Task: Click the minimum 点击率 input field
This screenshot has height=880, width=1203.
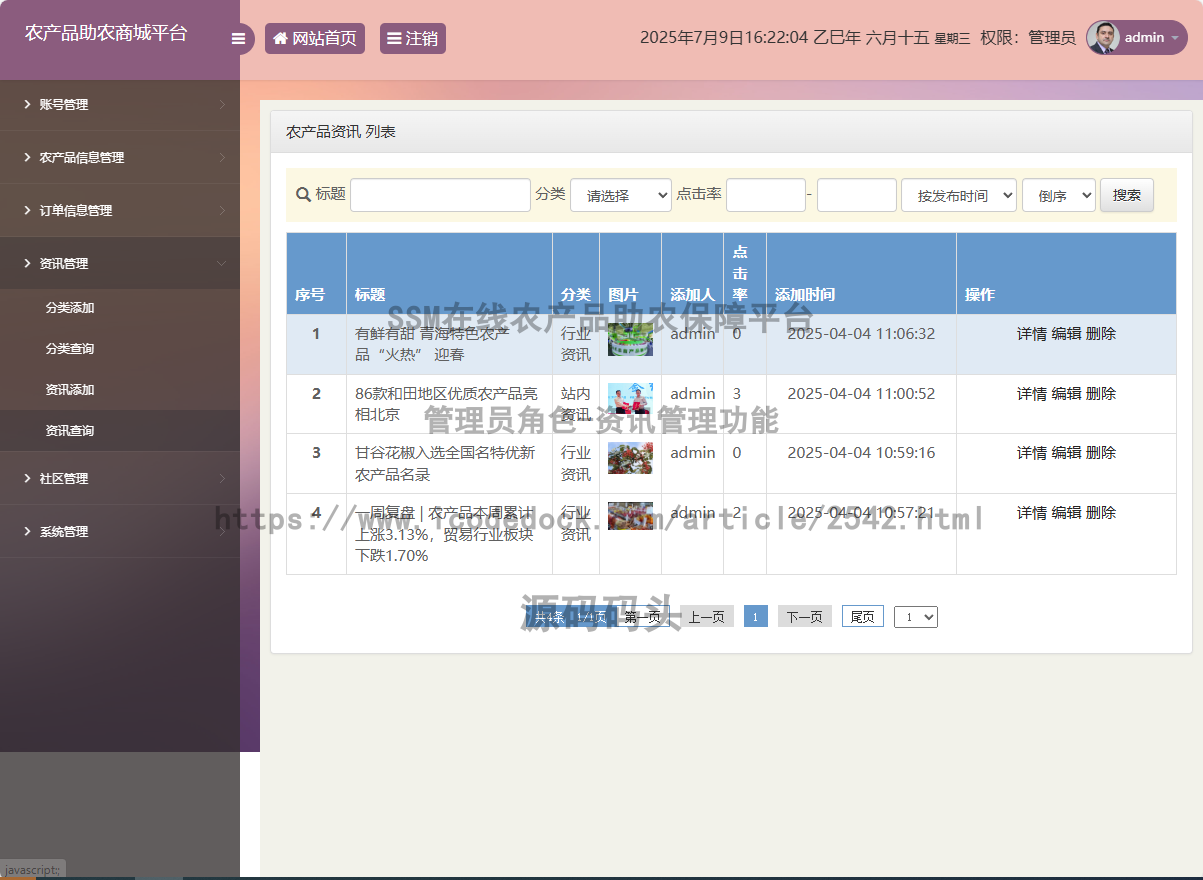Action: (766, 195)
